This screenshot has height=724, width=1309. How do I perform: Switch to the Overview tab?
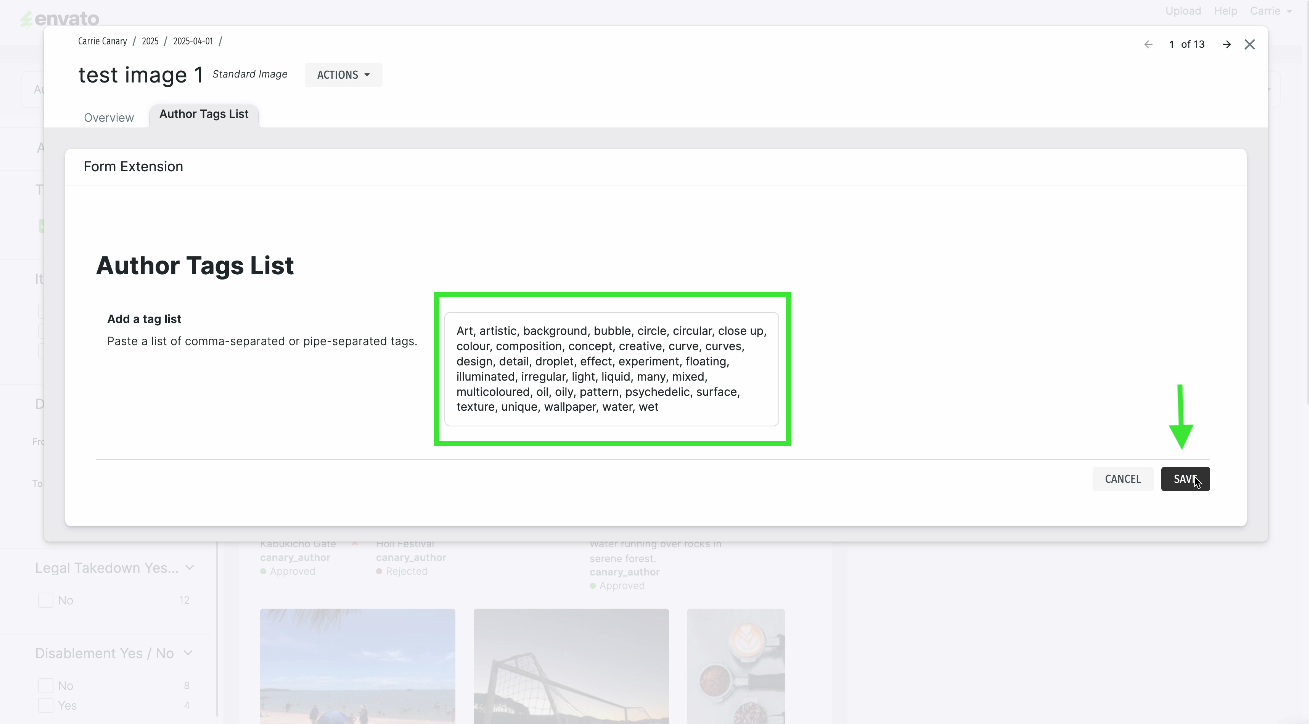(109, 117)
